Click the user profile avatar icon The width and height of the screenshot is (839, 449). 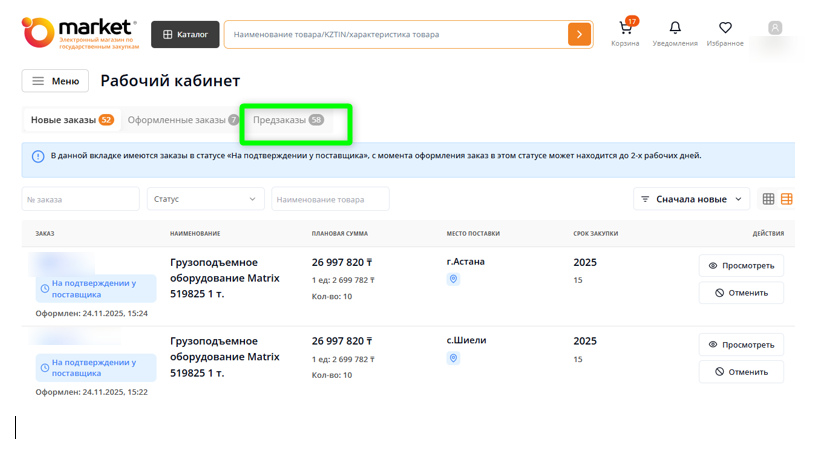pyautogui.click(x=775, y=28)
